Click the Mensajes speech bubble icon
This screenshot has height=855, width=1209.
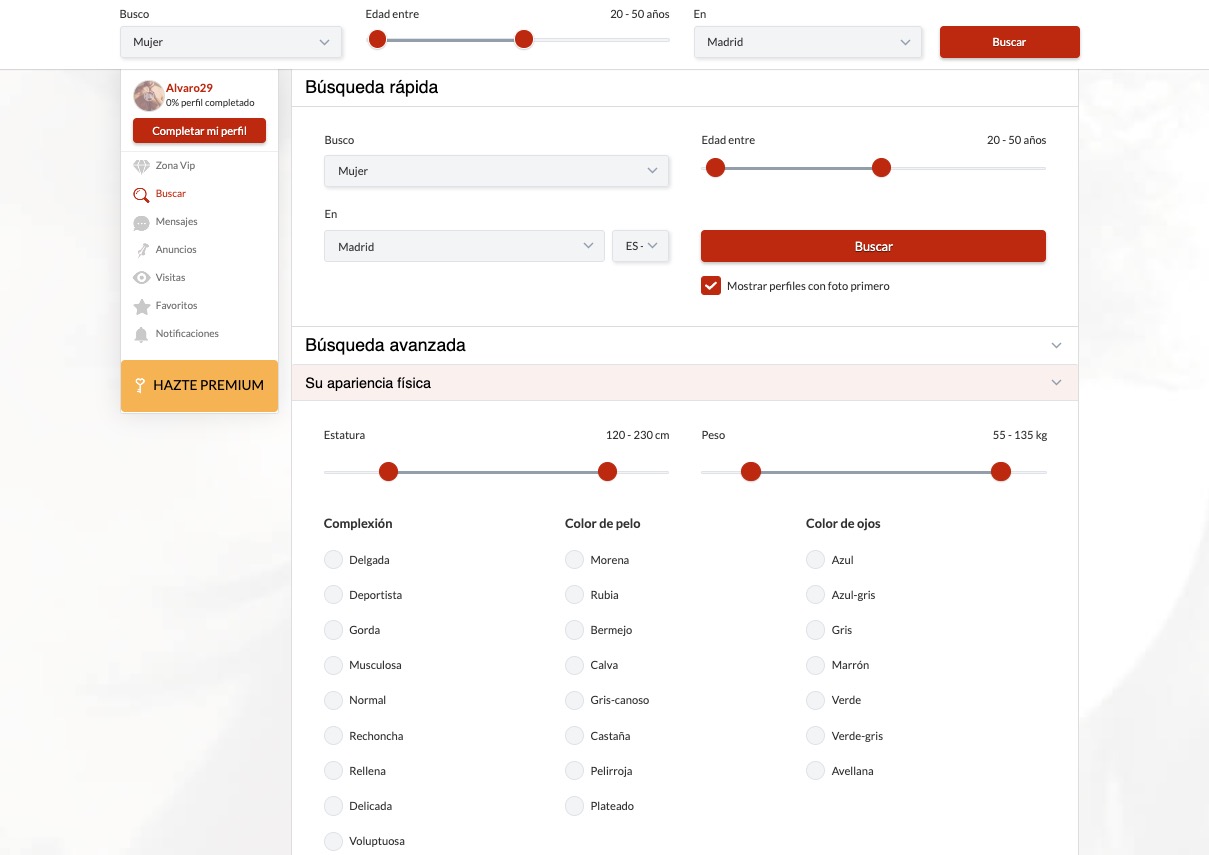tap(141, 222)
